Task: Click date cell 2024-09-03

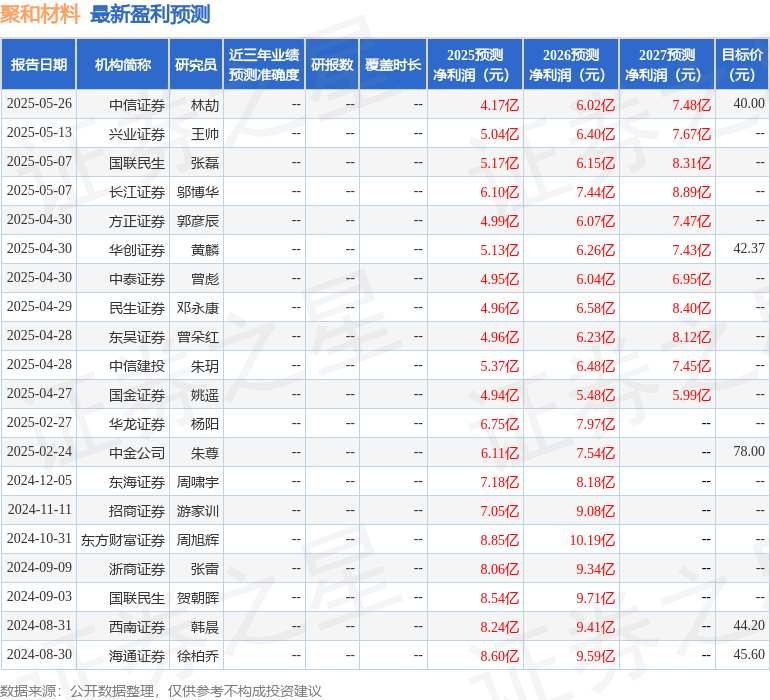Action: click(x=39, y=596)
